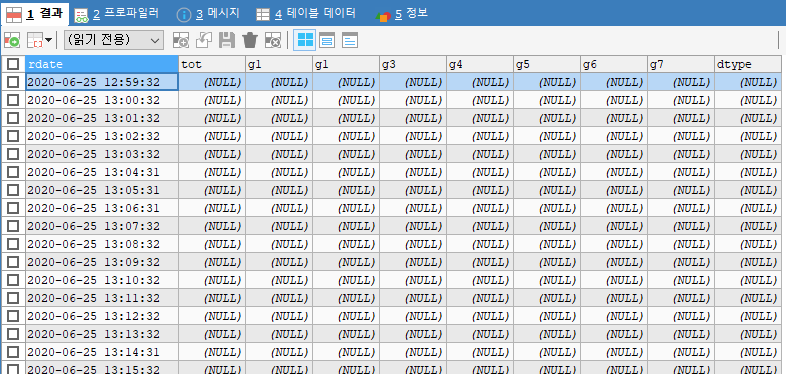Open the 5 정보 tab
The width and height of the screenshot is (786, 374).
[x=402, y=14]
